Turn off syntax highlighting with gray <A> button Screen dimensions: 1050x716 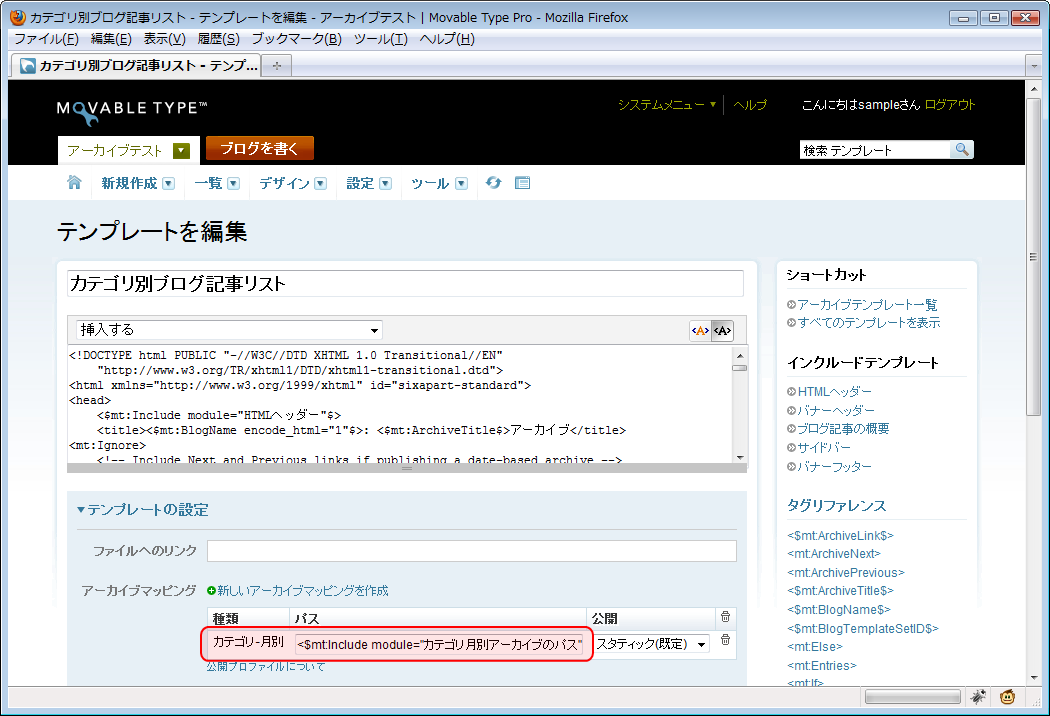[x=722, y=331]
